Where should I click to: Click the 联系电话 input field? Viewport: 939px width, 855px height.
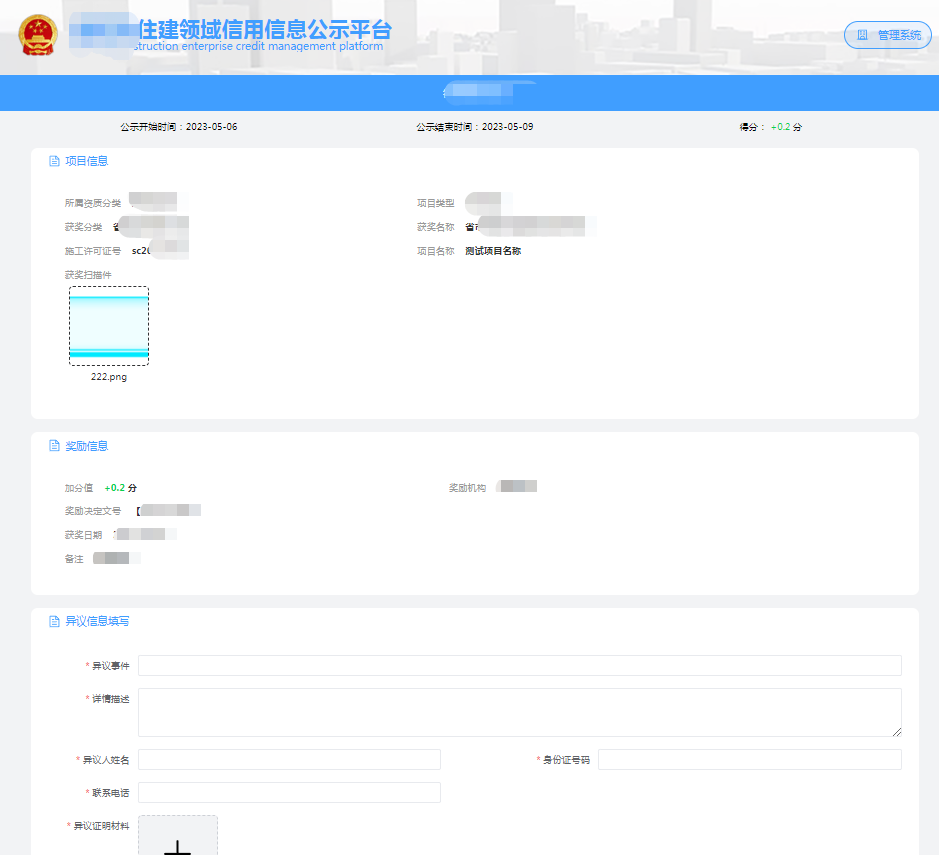289,792
